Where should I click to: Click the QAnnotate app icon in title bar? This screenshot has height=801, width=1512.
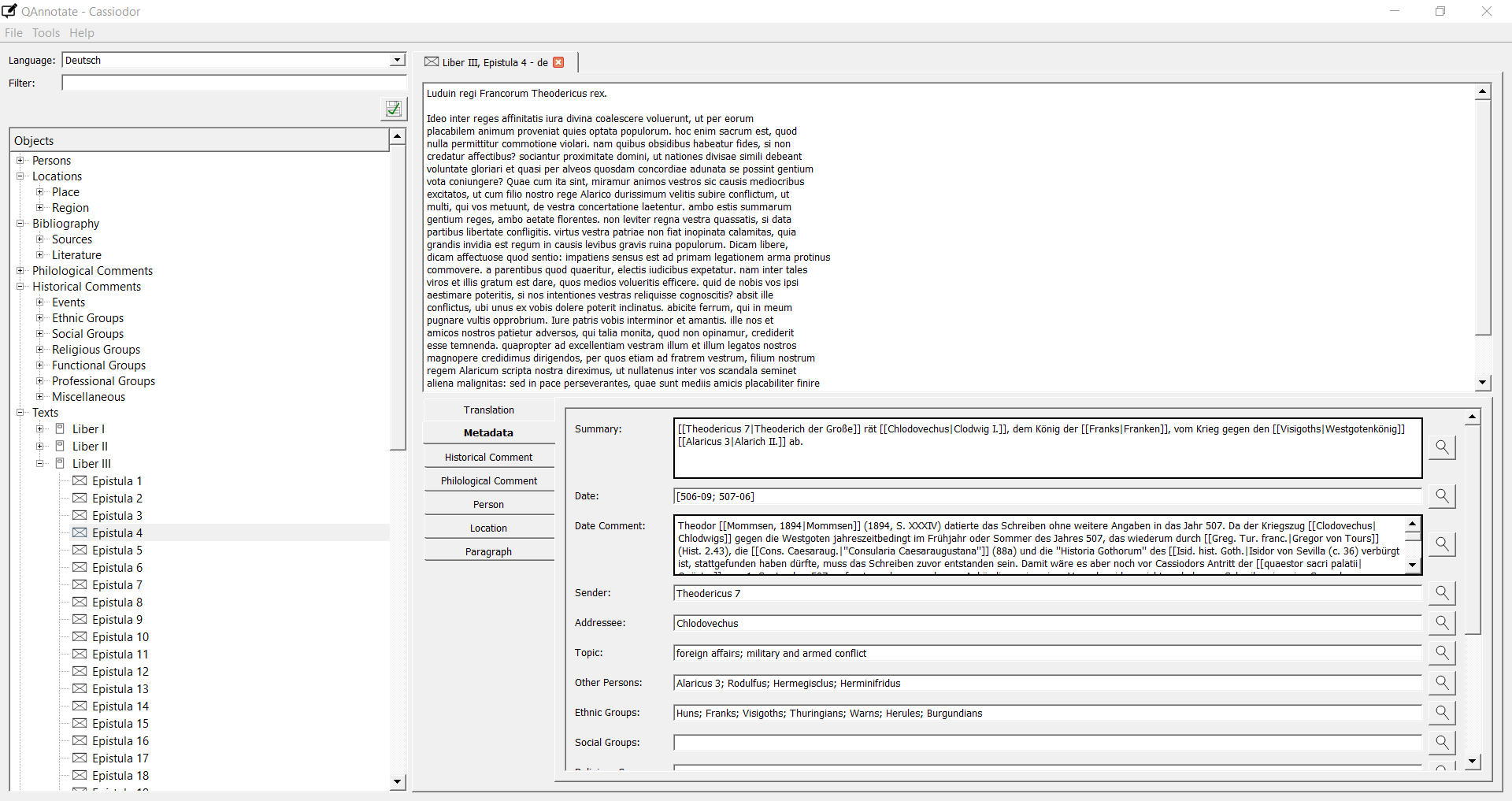click(9, 11)
